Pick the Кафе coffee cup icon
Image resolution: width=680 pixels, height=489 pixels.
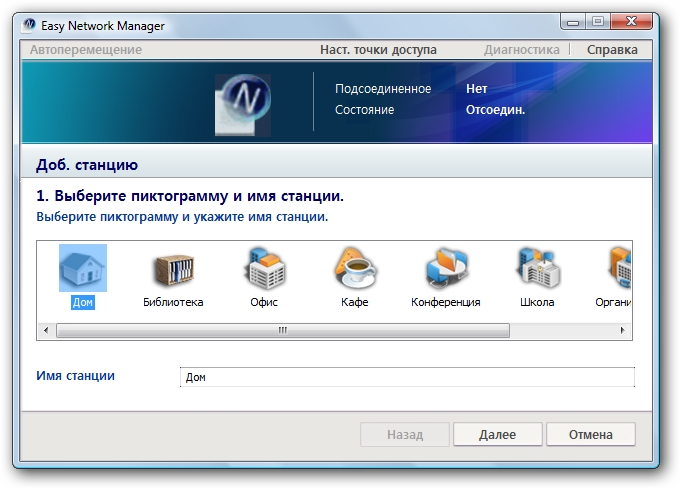tap(355, 268)
